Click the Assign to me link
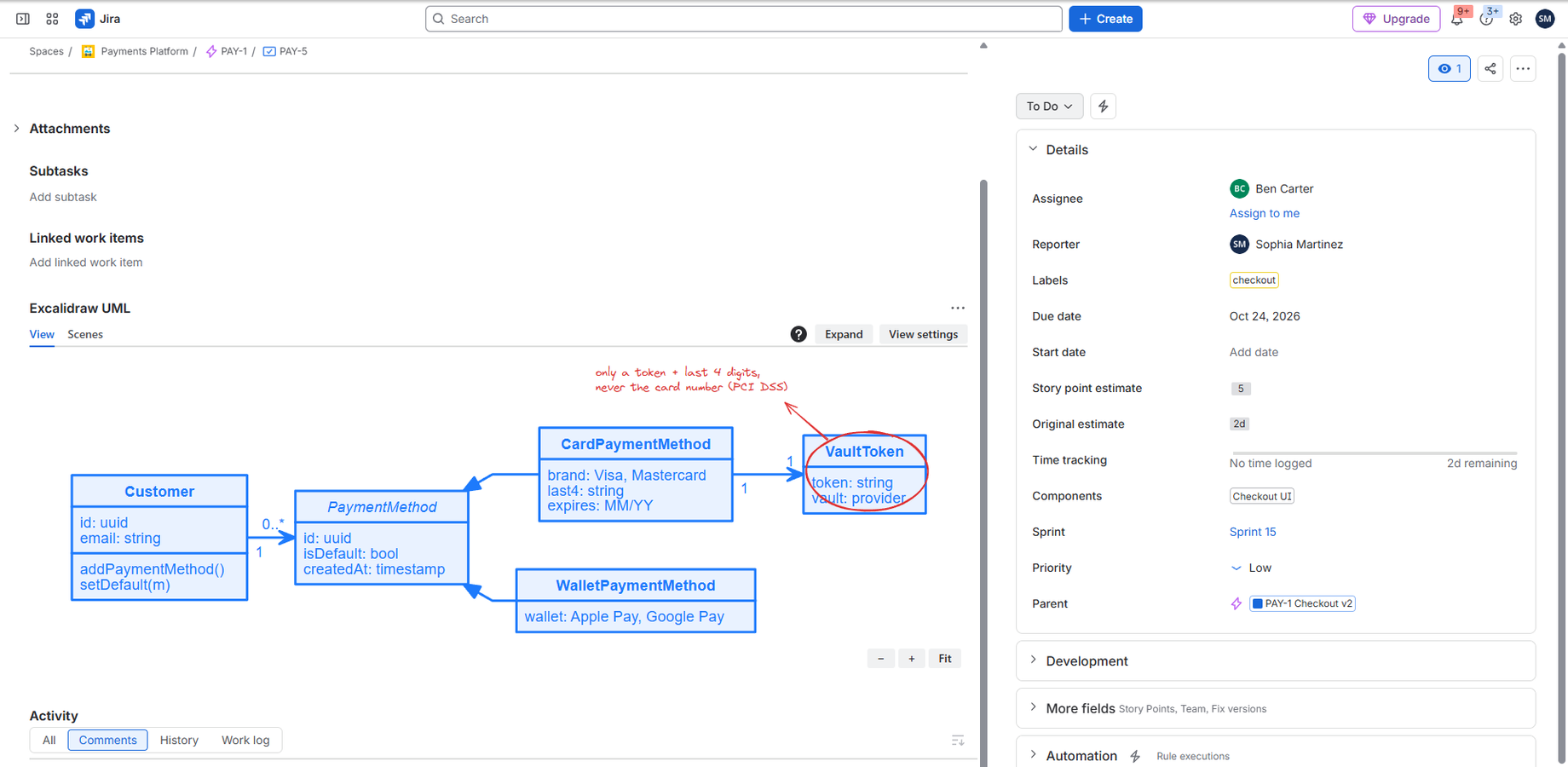 pos(1264,213)
